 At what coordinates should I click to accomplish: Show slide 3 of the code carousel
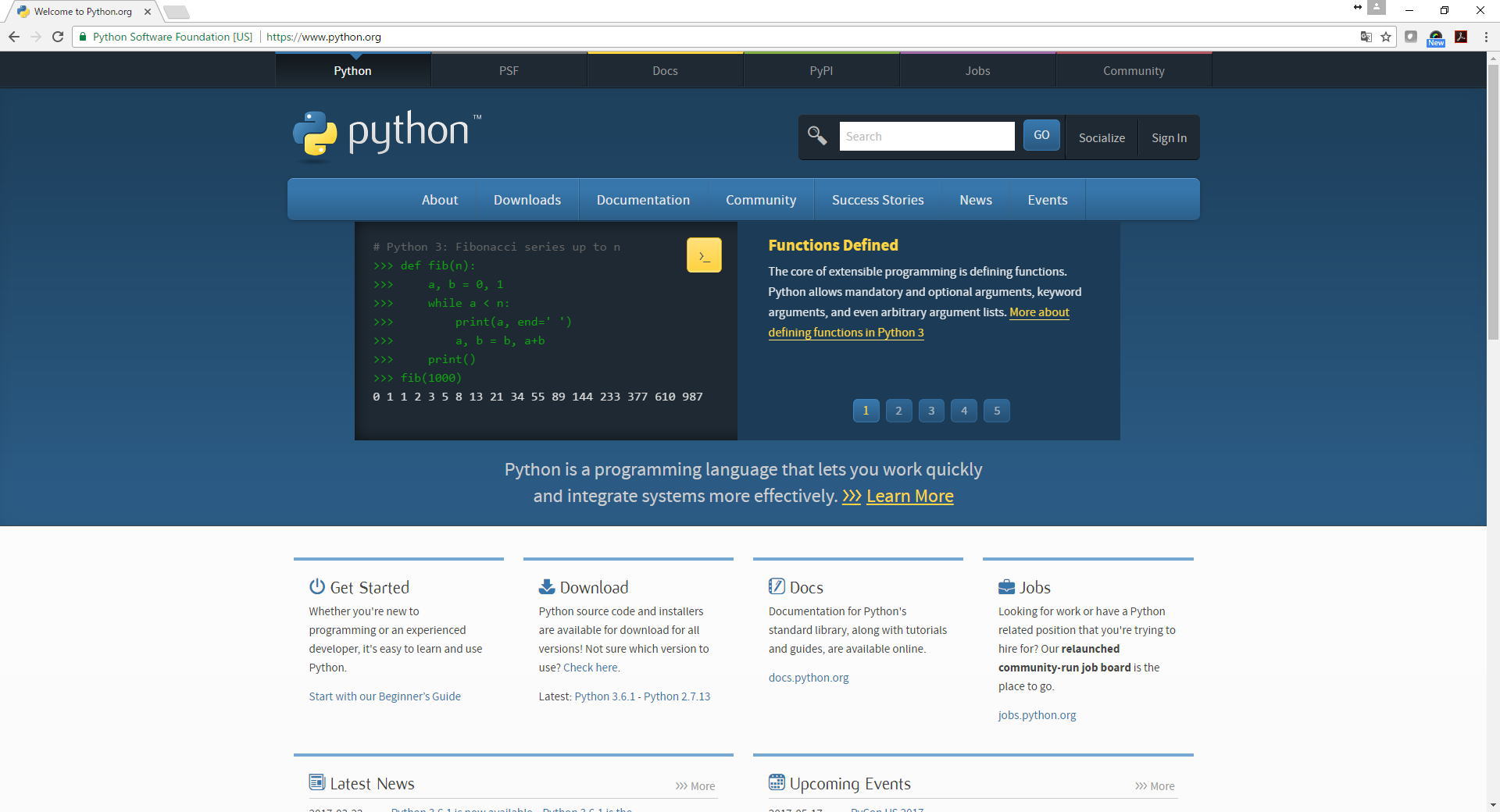point(931,411)
